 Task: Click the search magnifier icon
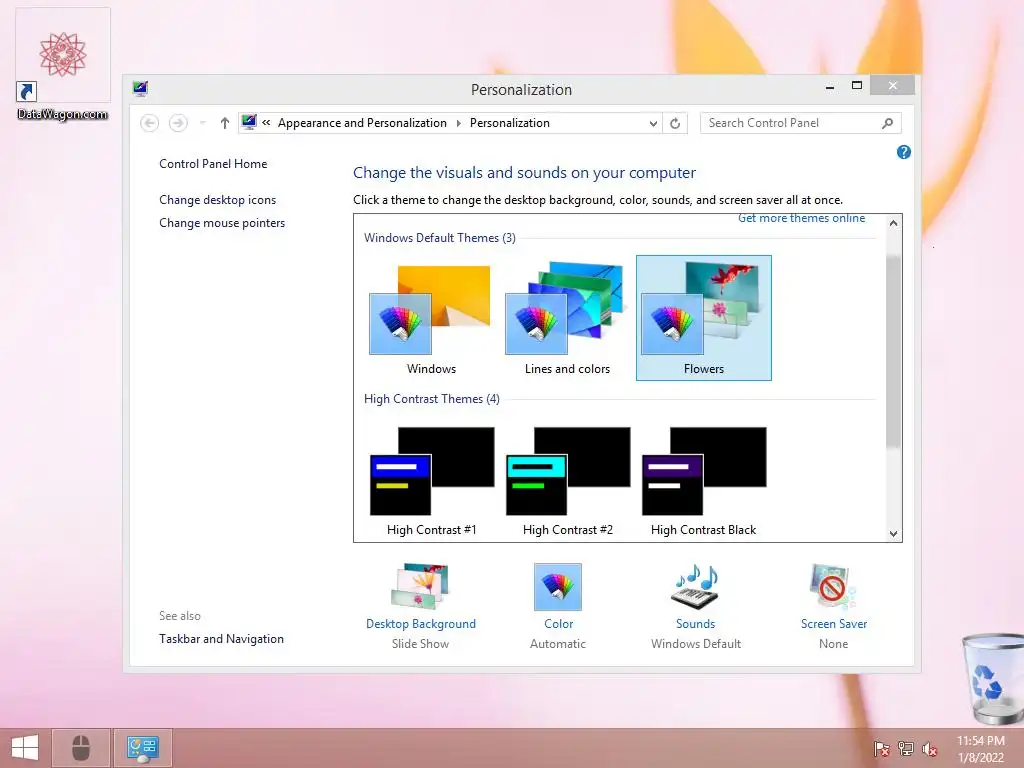[888, 123]
